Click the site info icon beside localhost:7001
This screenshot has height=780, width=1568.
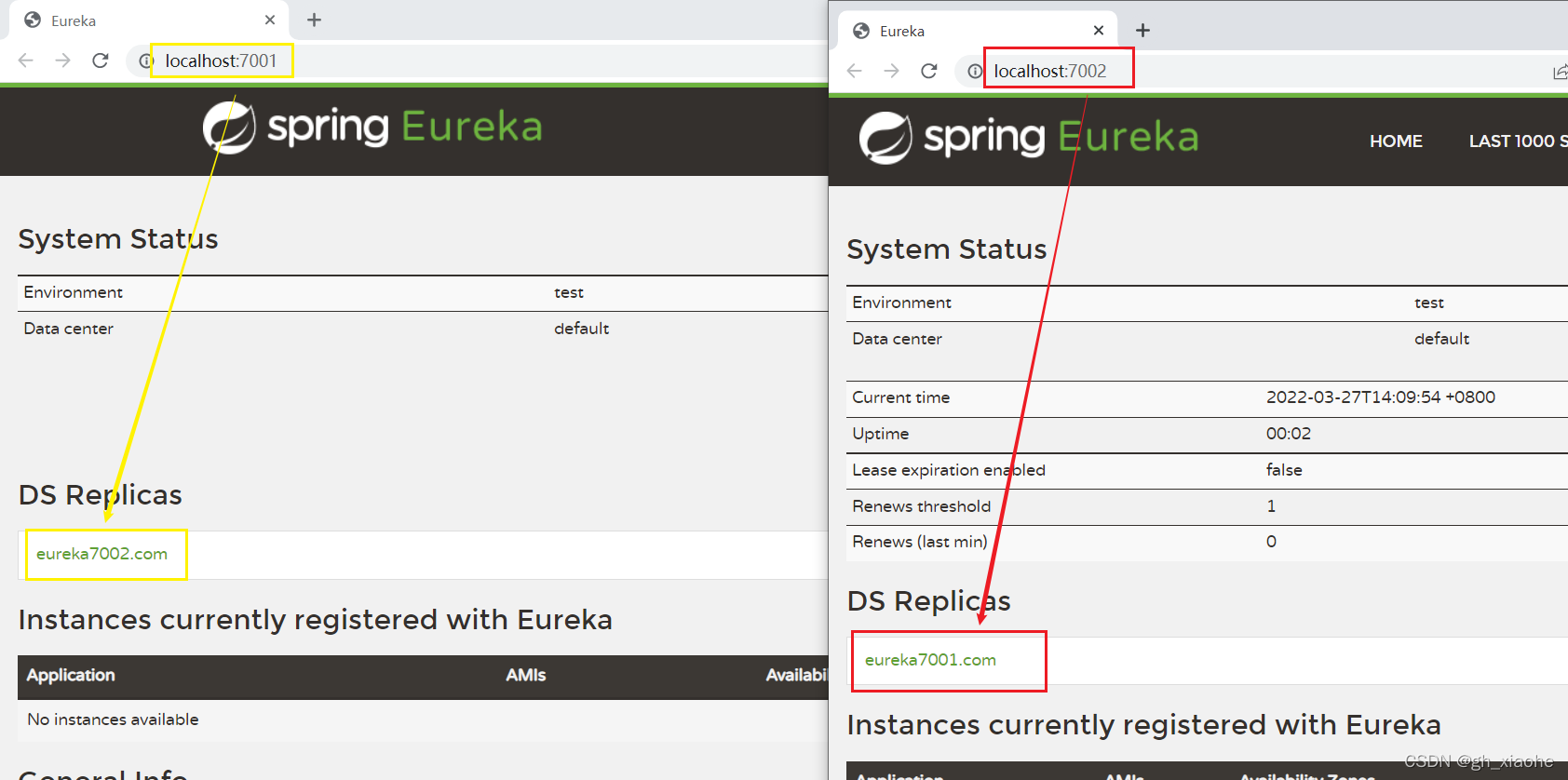point(145,61)
